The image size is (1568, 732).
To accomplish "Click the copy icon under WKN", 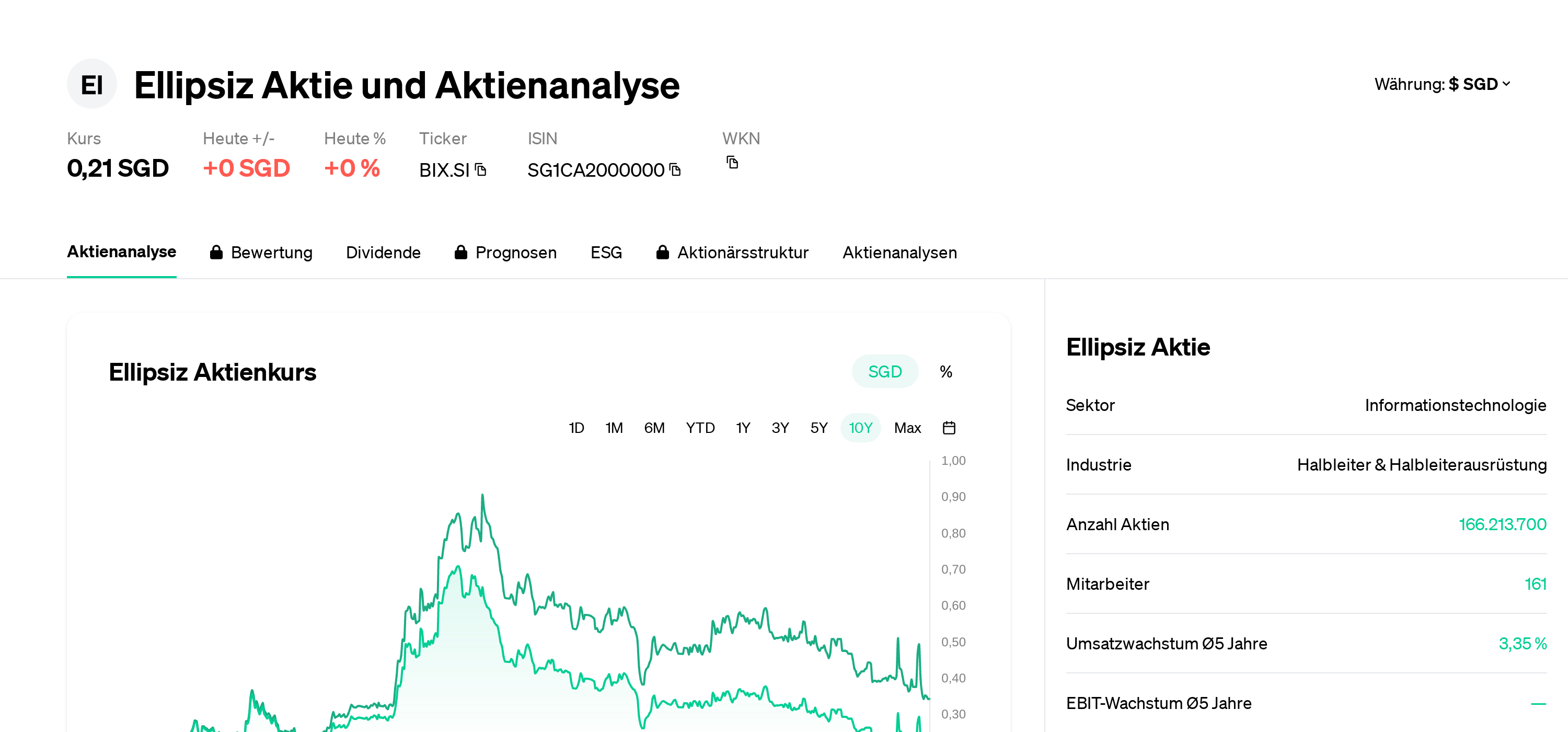I will tap(732, 162).
